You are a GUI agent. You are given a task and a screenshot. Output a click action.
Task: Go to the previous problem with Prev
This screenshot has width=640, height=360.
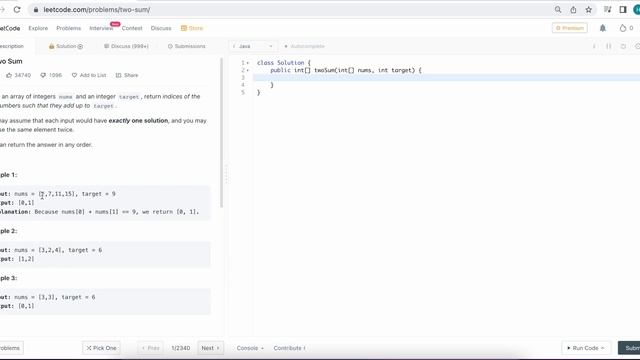[151, 348]
